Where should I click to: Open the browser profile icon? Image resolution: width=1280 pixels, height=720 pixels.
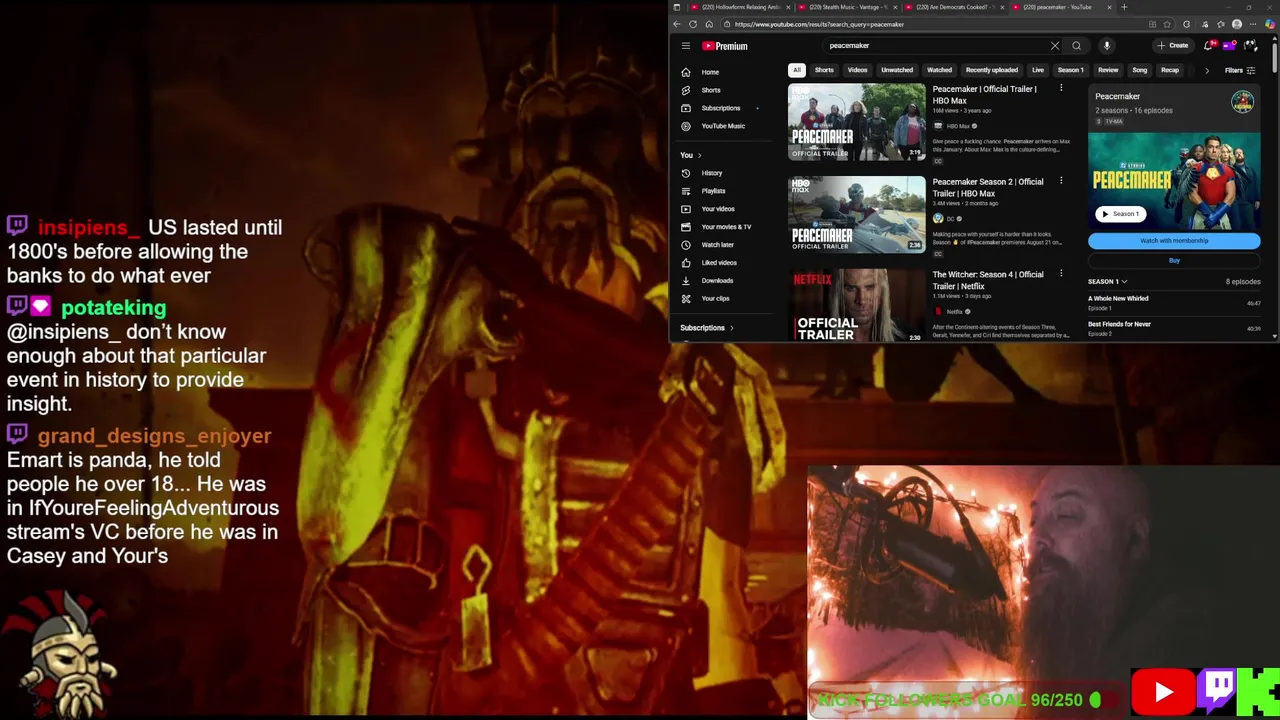point(1237,24)
